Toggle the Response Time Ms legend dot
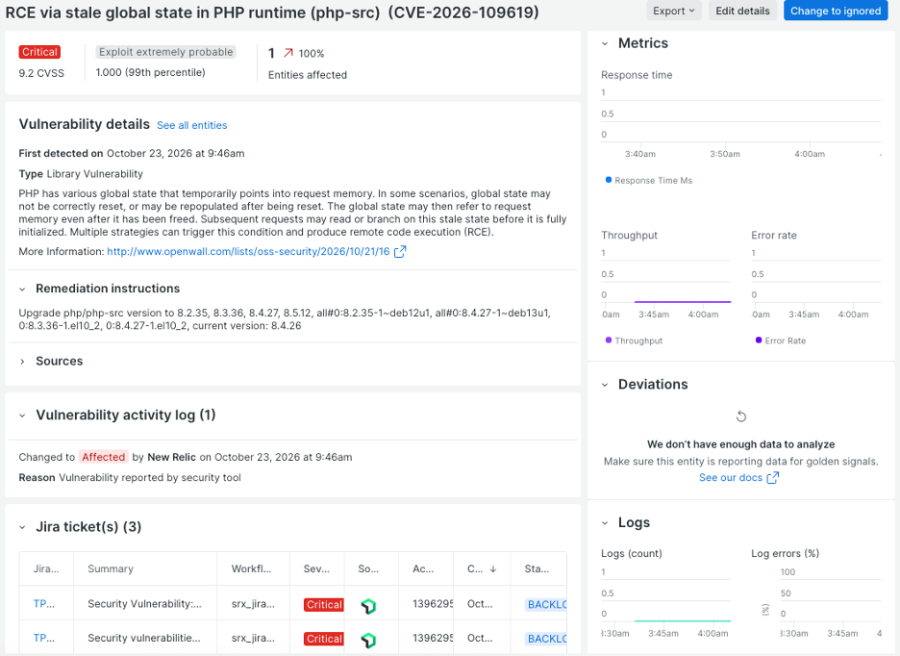 (608, 180)
